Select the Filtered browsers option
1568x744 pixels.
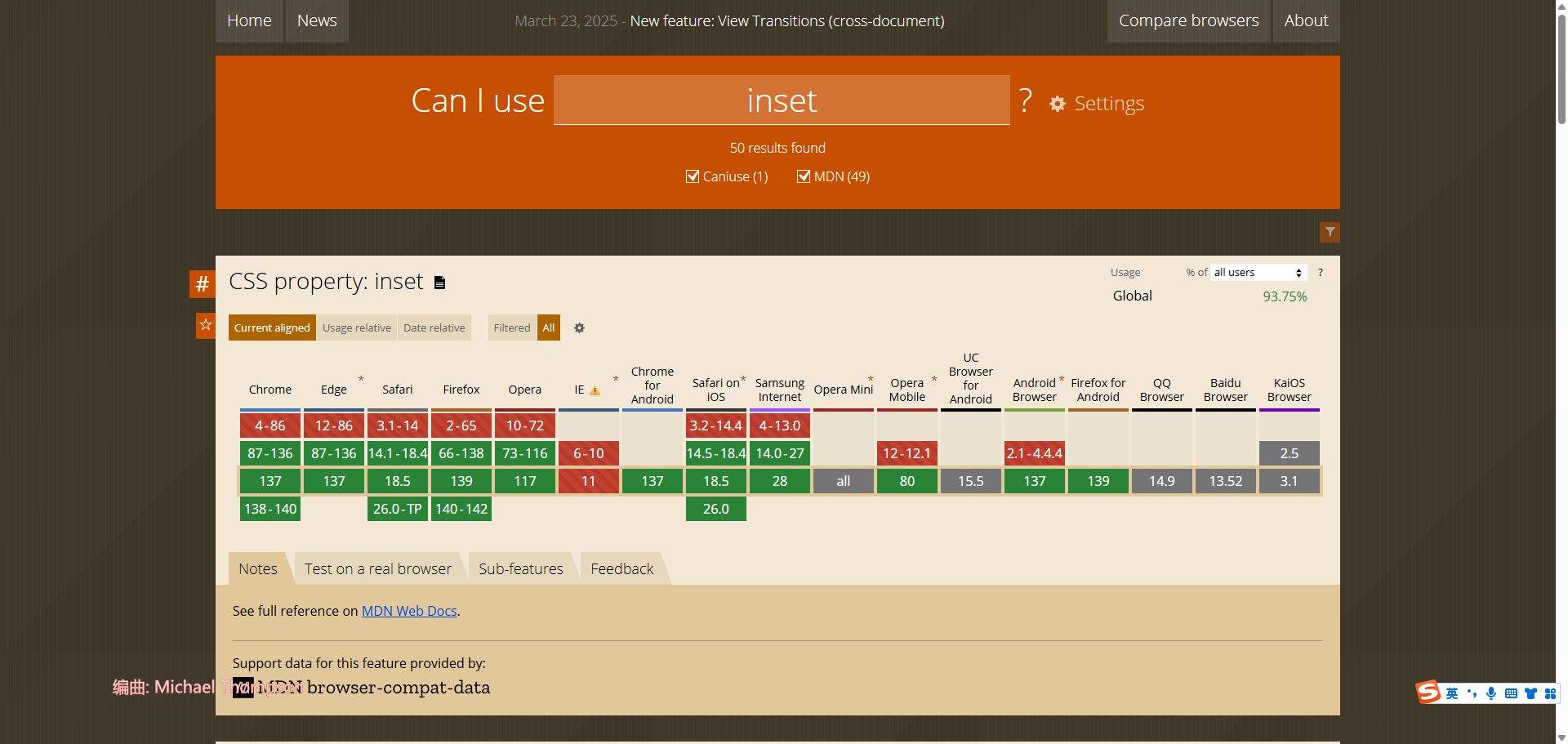pyautogui.click(x=511, y=328)
